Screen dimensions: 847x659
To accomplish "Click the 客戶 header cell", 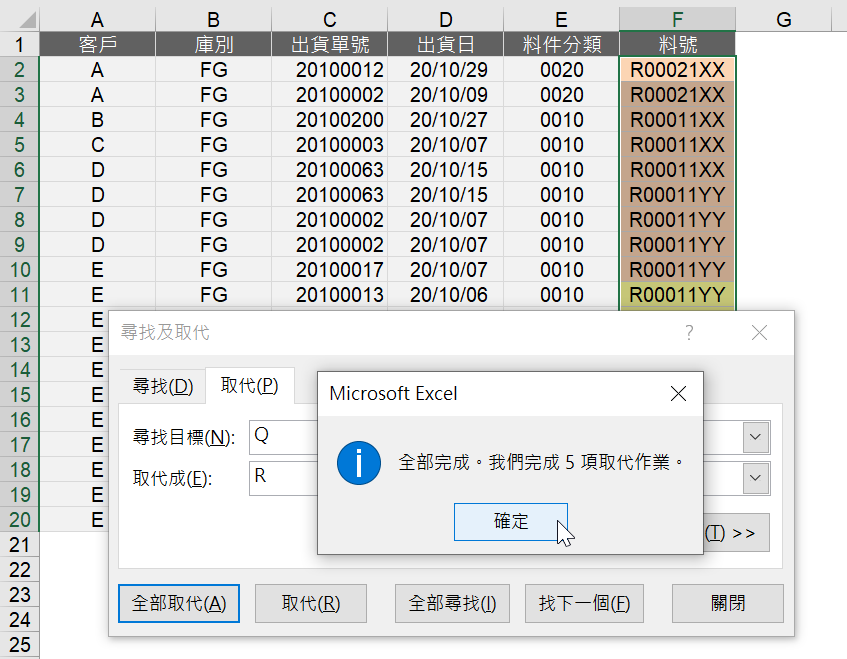I will click(97, 44).
